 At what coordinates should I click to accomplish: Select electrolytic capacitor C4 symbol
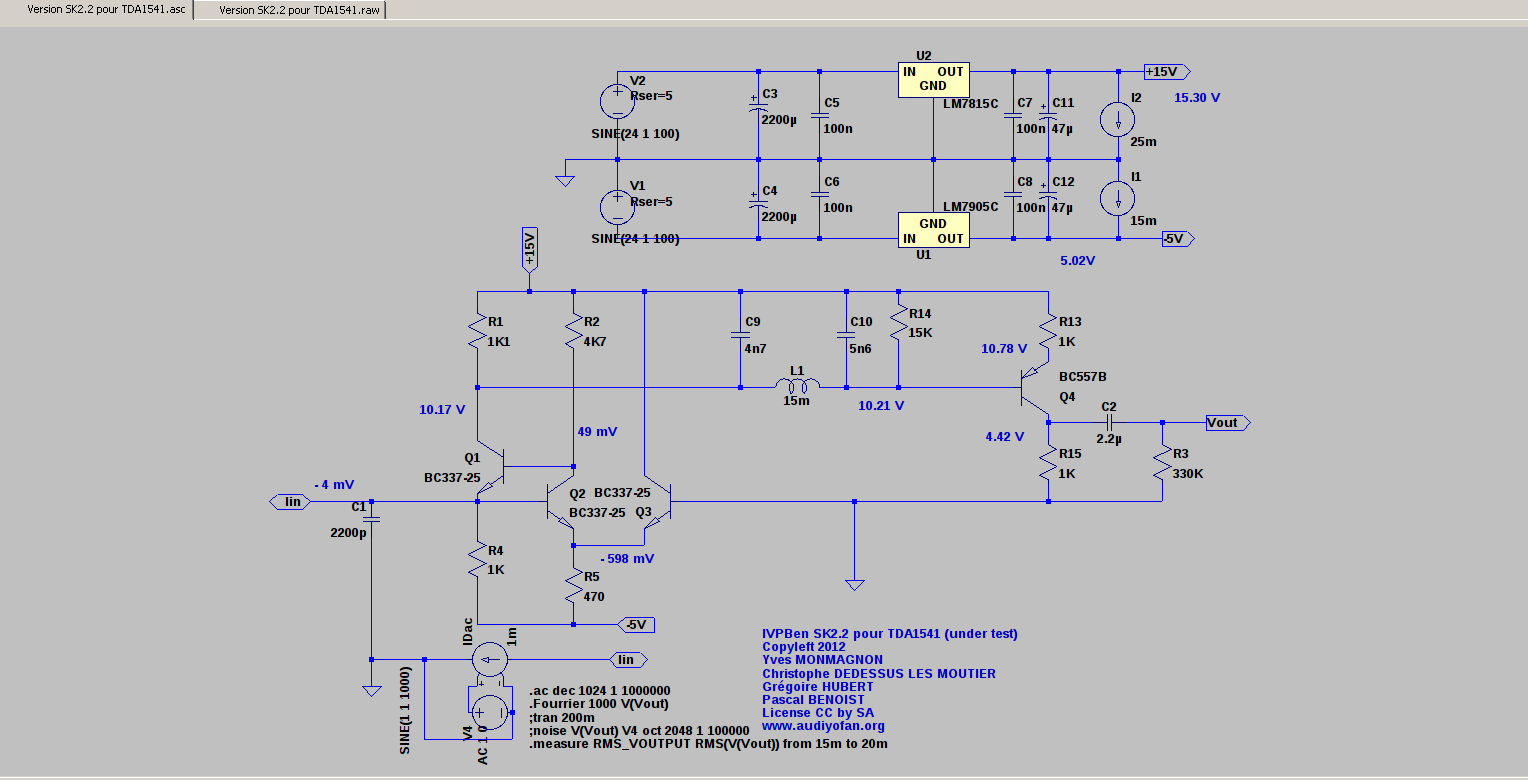(758, 203)
